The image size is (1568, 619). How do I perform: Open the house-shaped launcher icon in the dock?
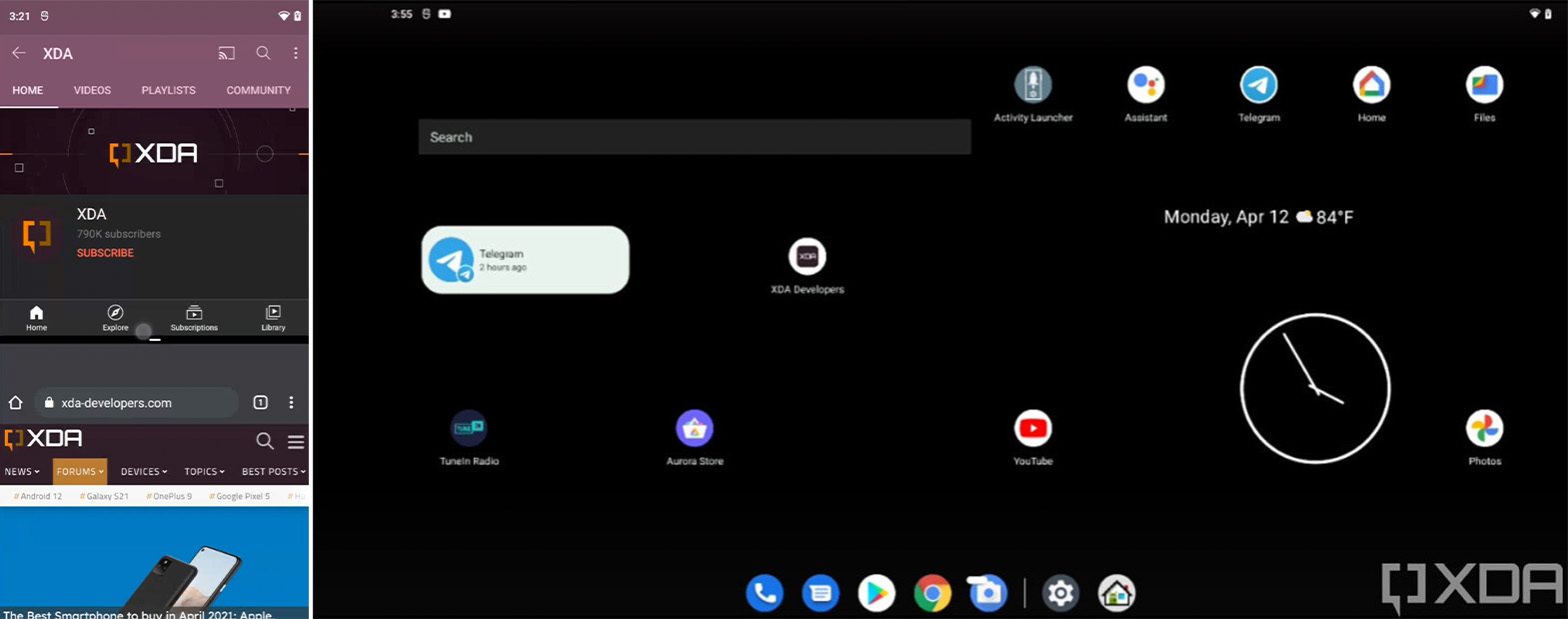(1116, 594)
